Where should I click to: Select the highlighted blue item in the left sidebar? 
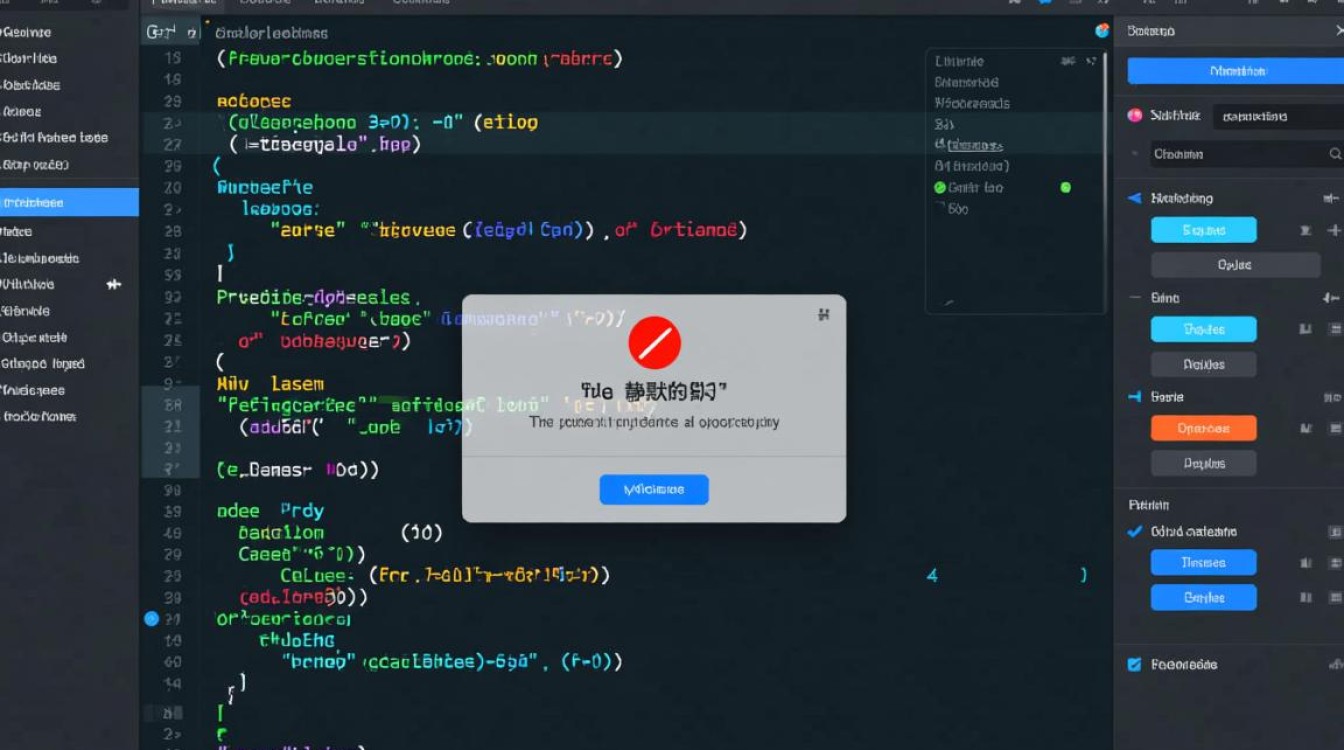click(69, 202)
